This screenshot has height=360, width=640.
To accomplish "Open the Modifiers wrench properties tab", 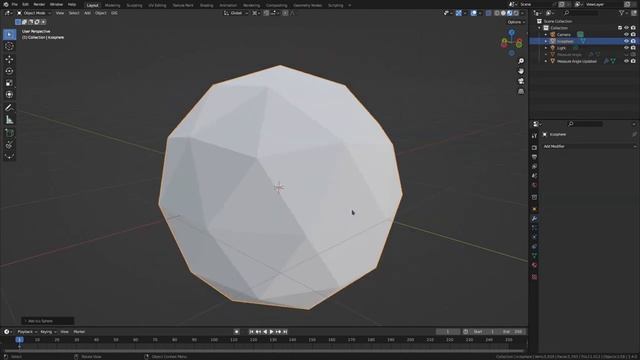I will (x=534, y=219).
